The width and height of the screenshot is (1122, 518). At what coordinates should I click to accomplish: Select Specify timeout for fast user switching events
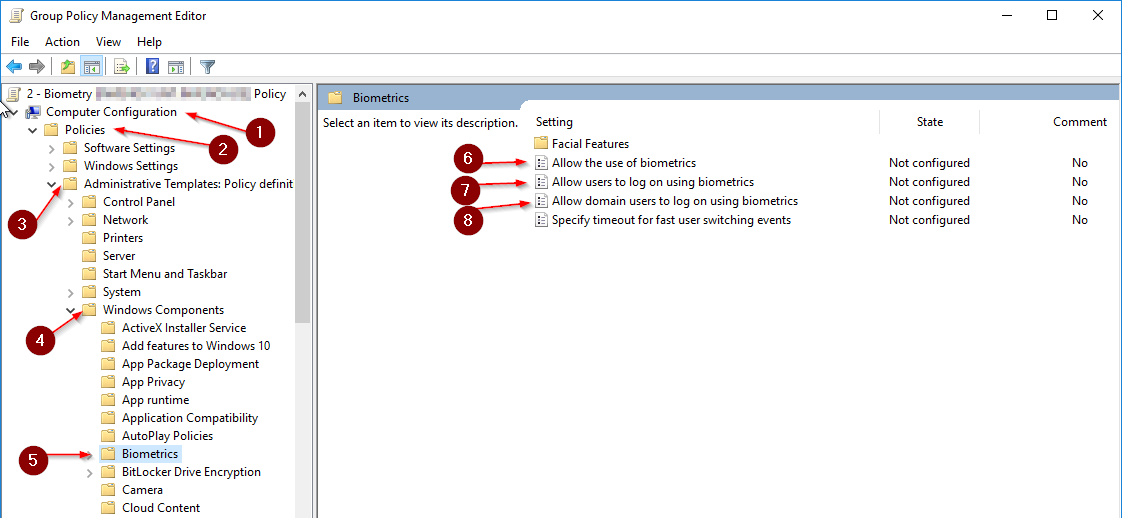[670, 220]
